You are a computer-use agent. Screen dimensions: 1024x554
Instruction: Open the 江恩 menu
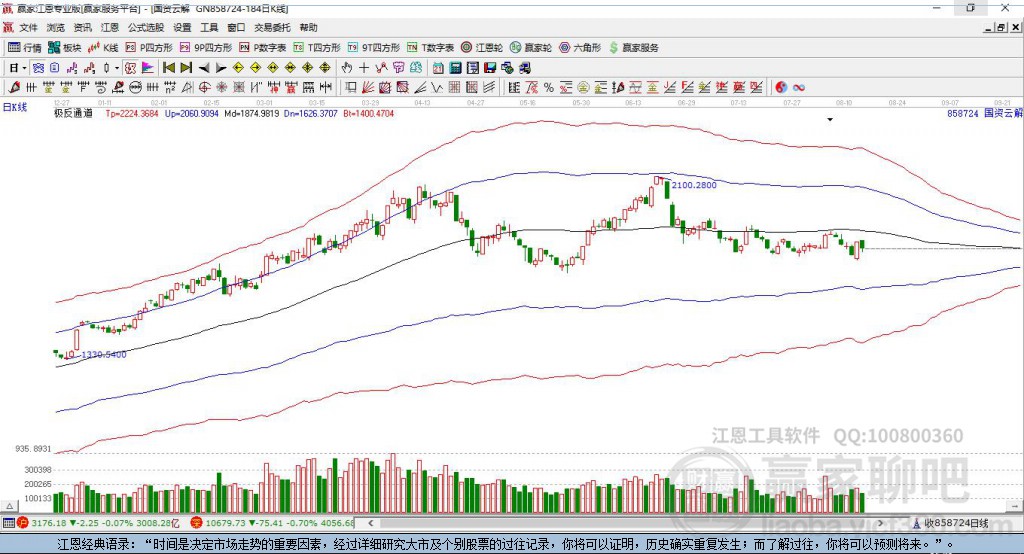[x=110, y=27]
